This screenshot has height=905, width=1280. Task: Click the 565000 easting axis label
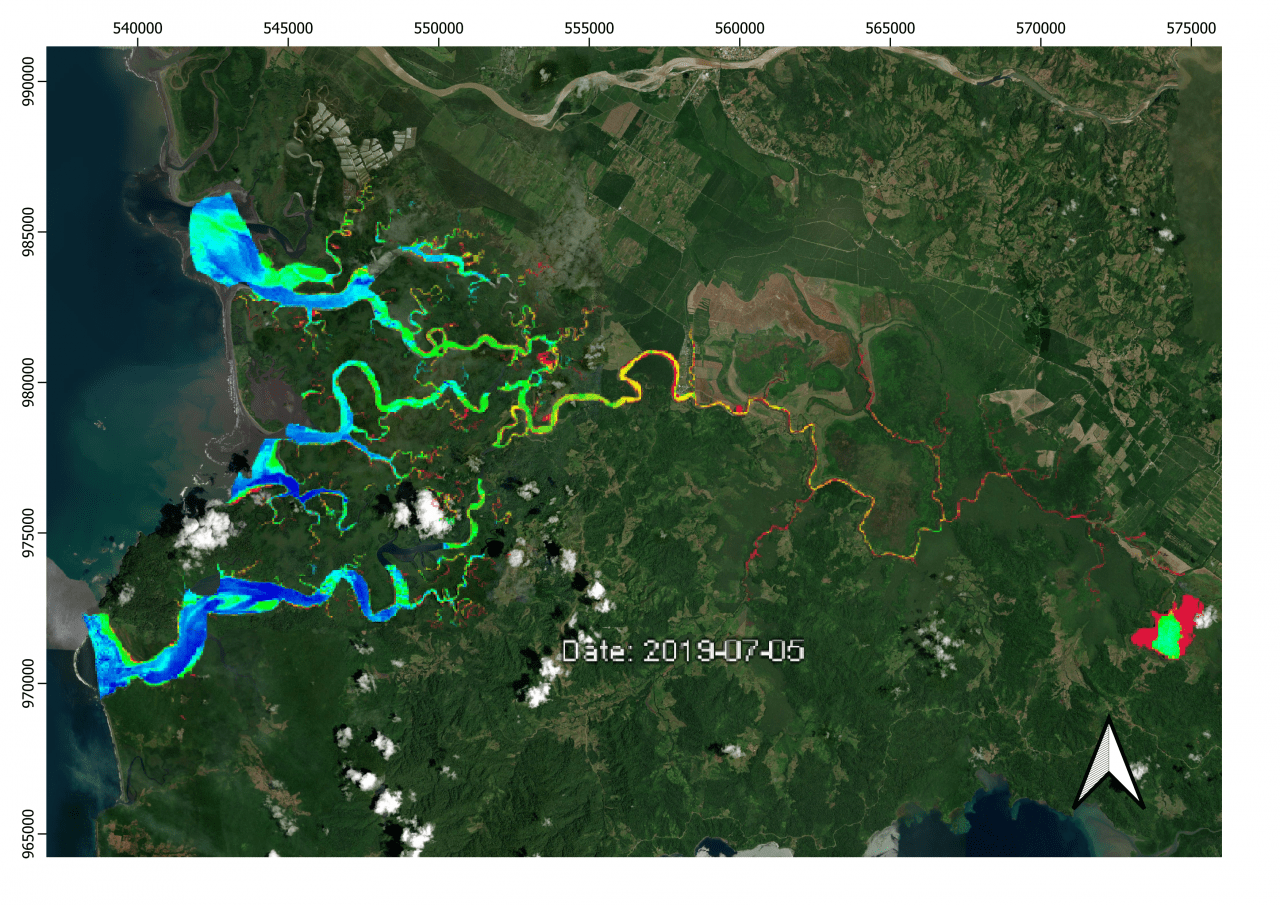click(x=890, y=30)
